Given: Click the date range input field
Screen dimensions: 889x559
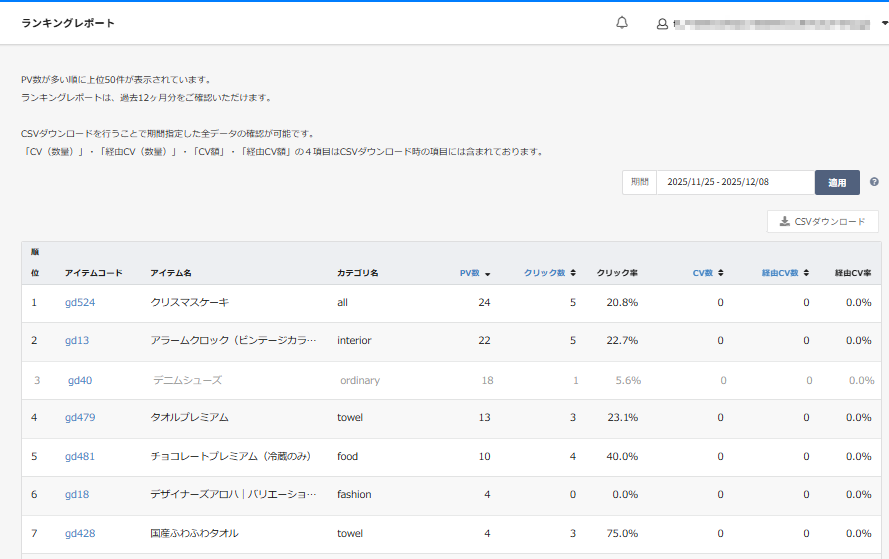Looking at the screenshot, I should click(735, 182).
